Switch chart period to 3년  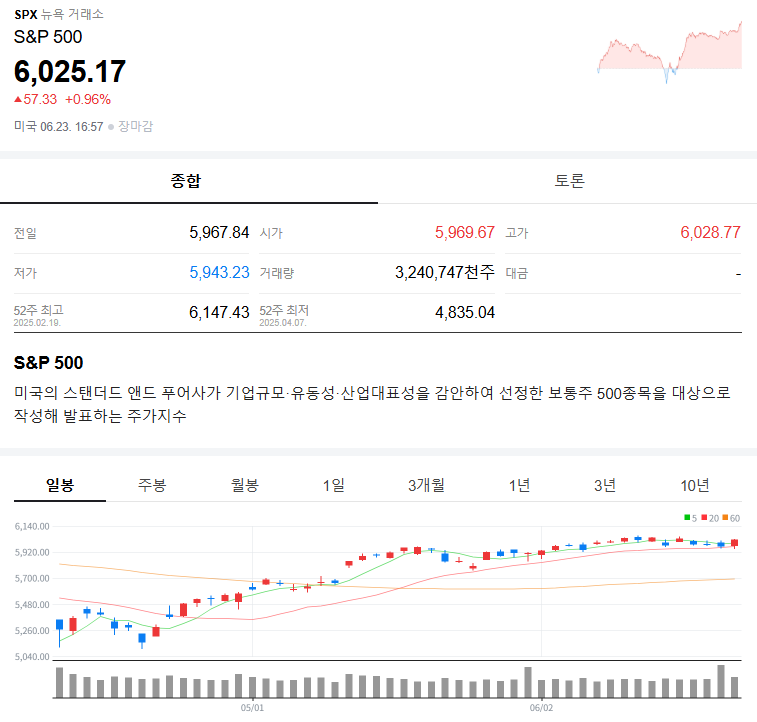pos(604,485)
